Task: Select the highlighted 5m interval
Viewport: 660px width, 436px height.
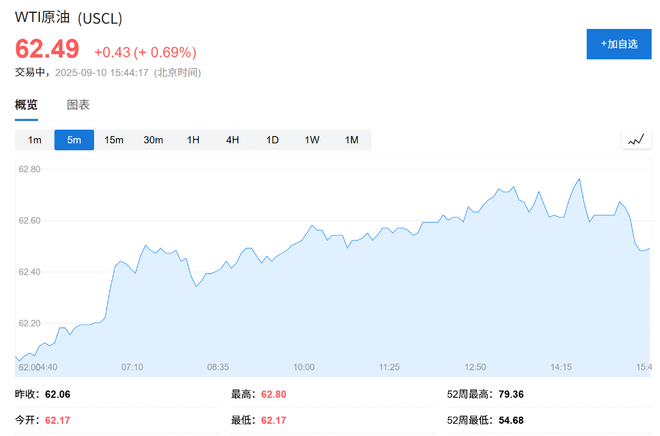Action: tap(74, 140)
